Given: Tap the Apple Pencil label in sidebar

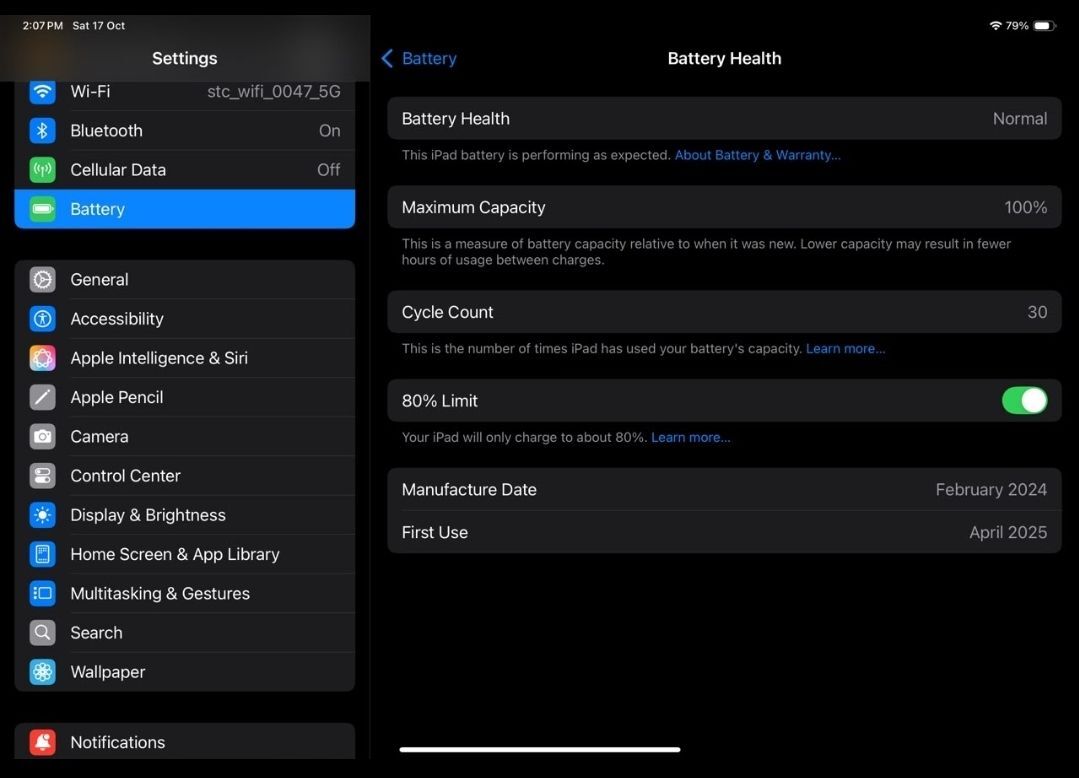Looking at the screenshot, I should point(117,398).
